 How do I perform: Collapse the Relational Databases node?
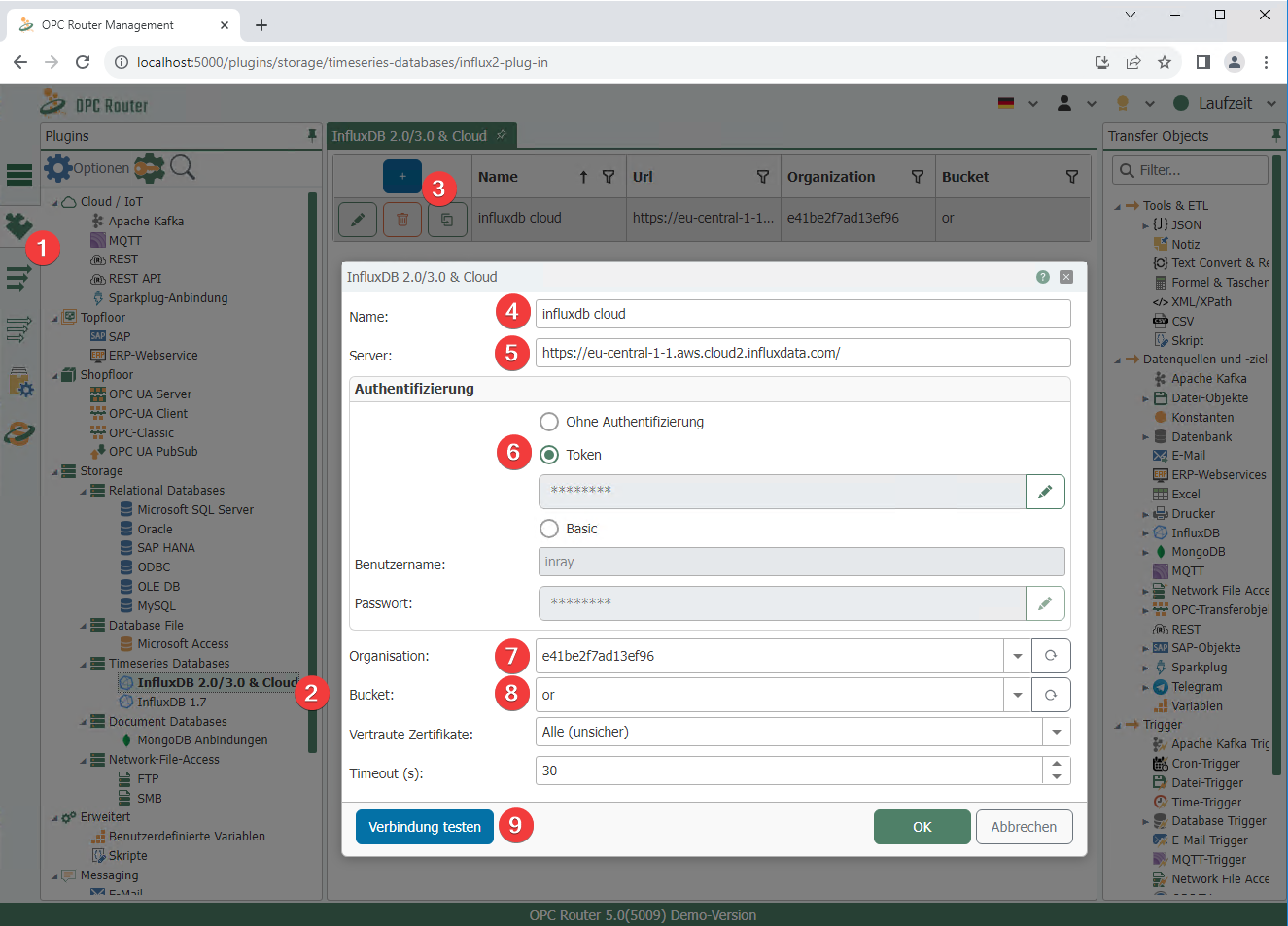tap(84, 492)
